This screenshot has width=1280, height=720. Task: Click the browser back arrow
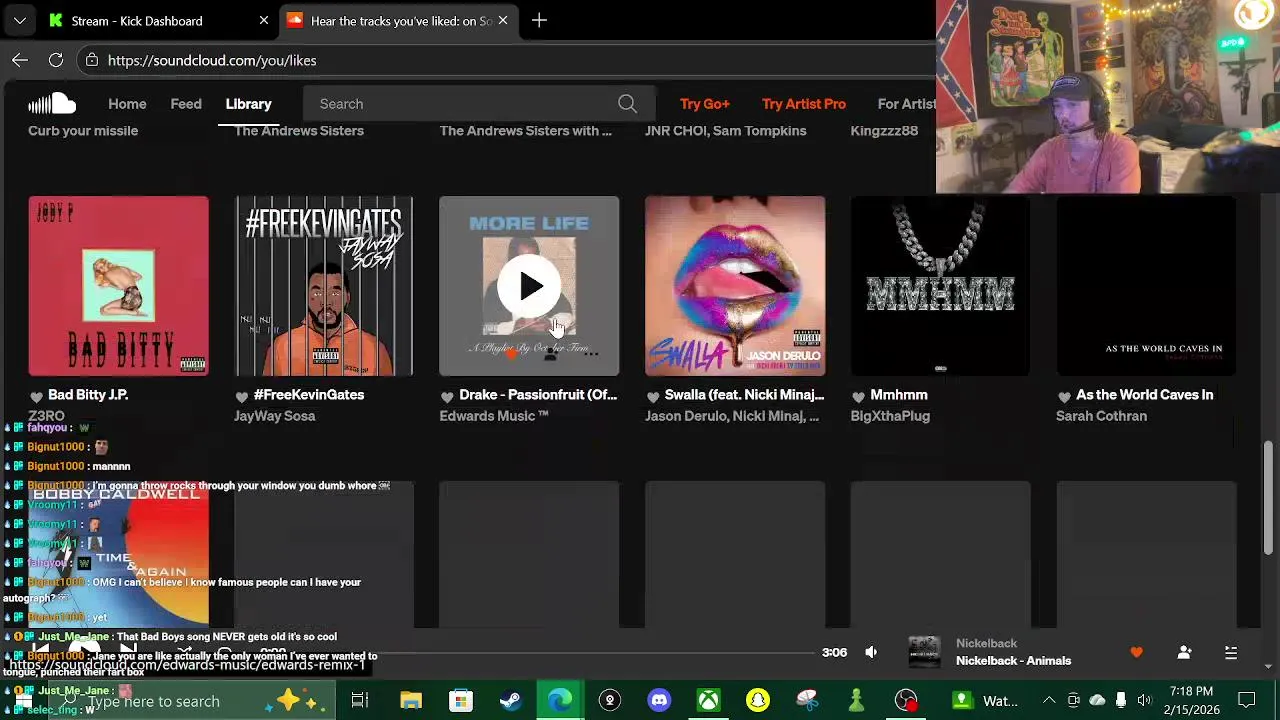20,60
